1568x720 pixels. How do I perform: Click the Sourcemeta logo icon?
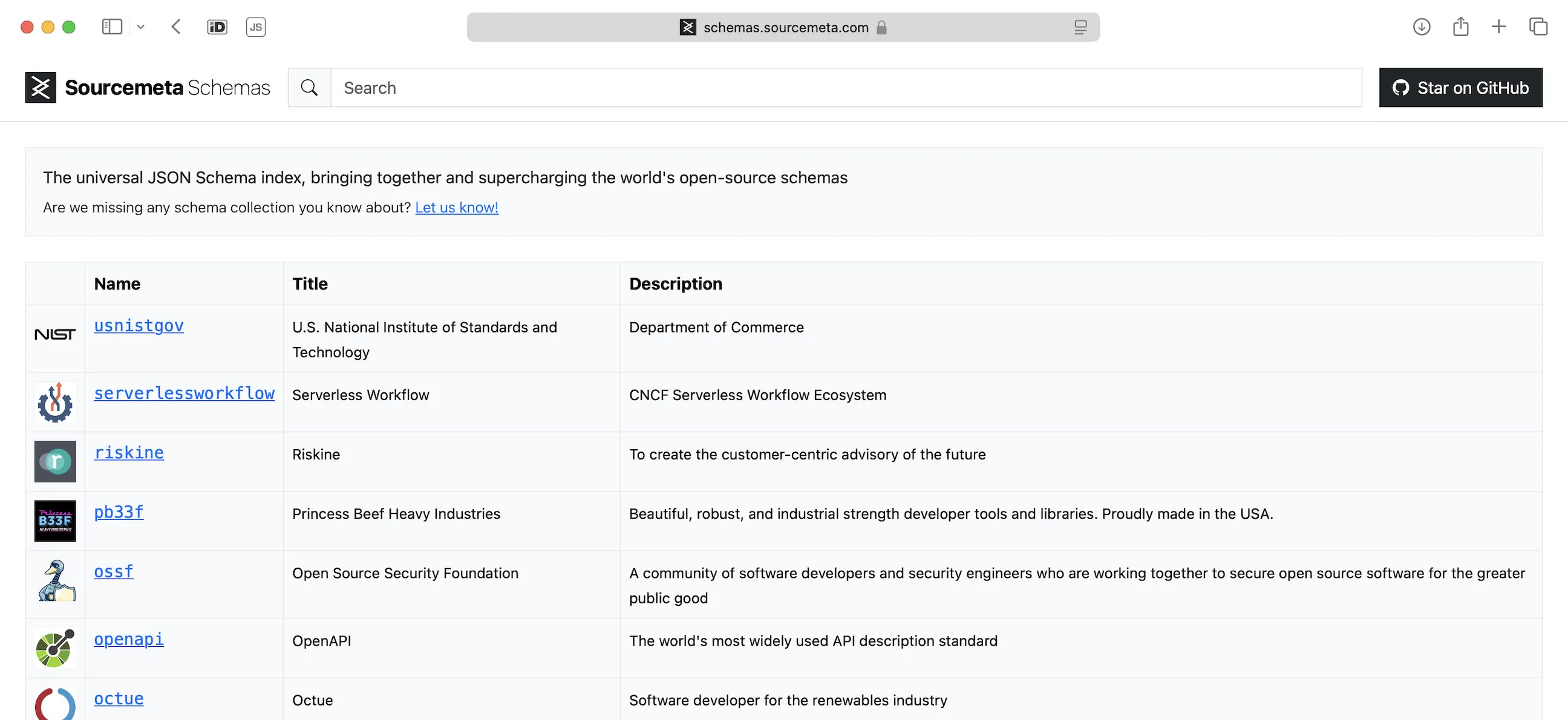click(x=40, y=88)
